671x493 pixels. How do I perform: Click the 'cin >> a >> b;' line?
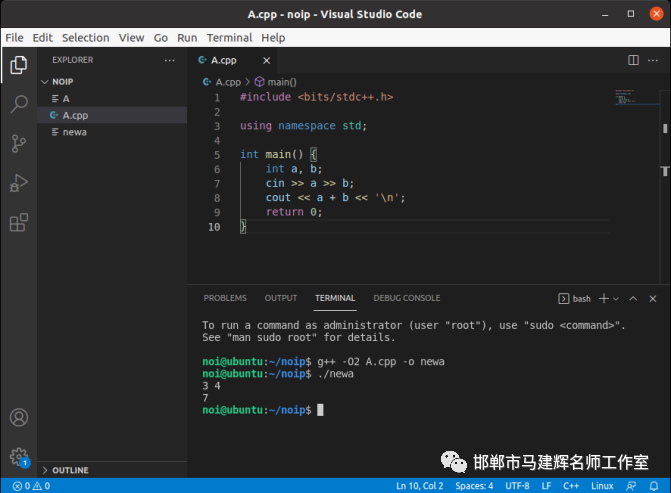click(309, 184)
